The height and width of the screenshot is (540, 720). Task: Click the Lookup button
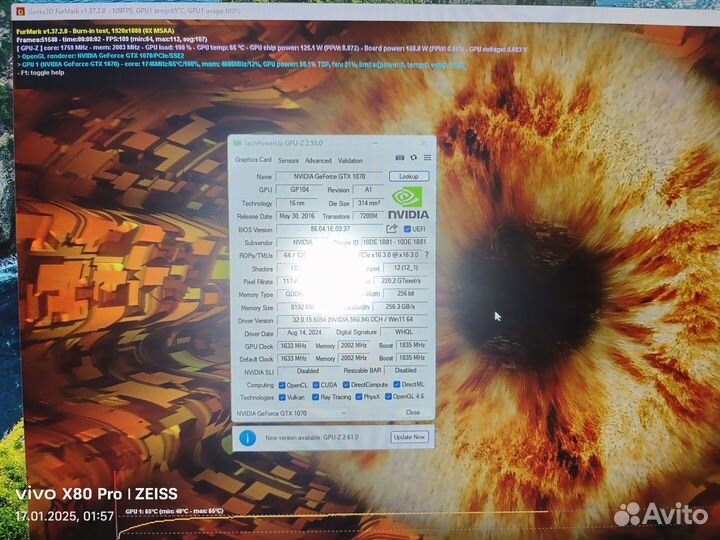pyautogui.click(x=409, y=176)
